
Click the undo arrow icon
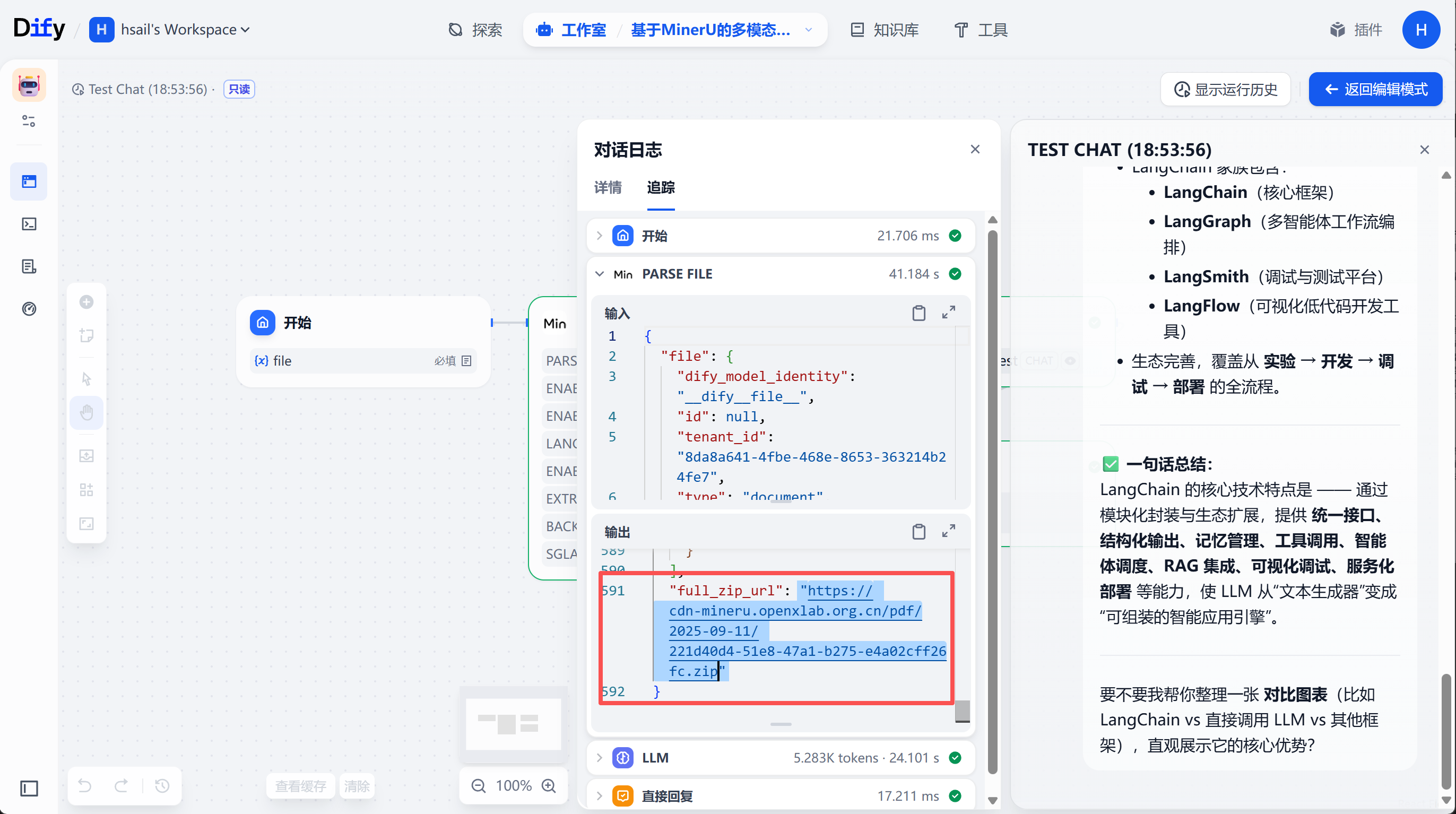click(85, 785)
